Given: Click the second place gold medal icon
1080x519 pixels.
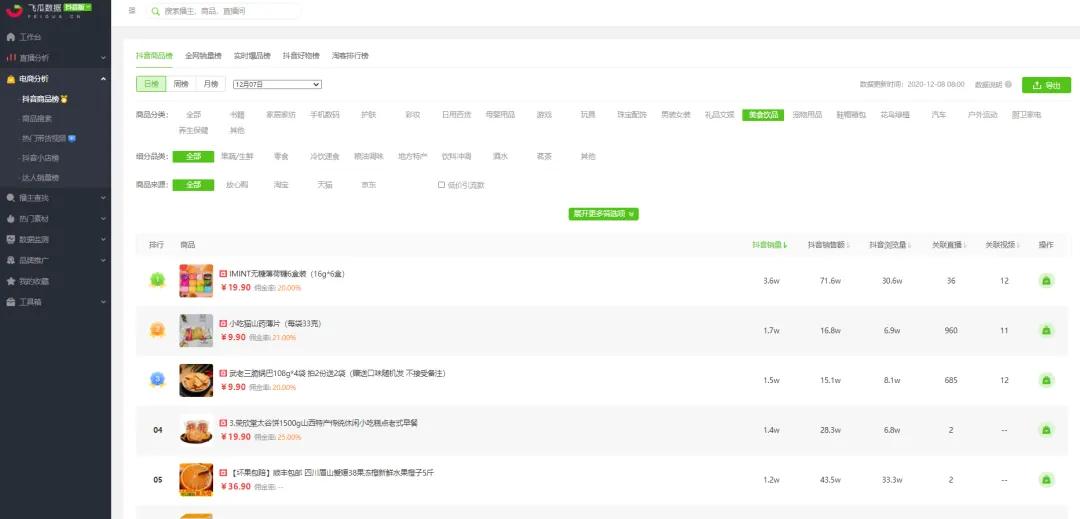Looking at the screenshot, I should (x=158, y=330).
